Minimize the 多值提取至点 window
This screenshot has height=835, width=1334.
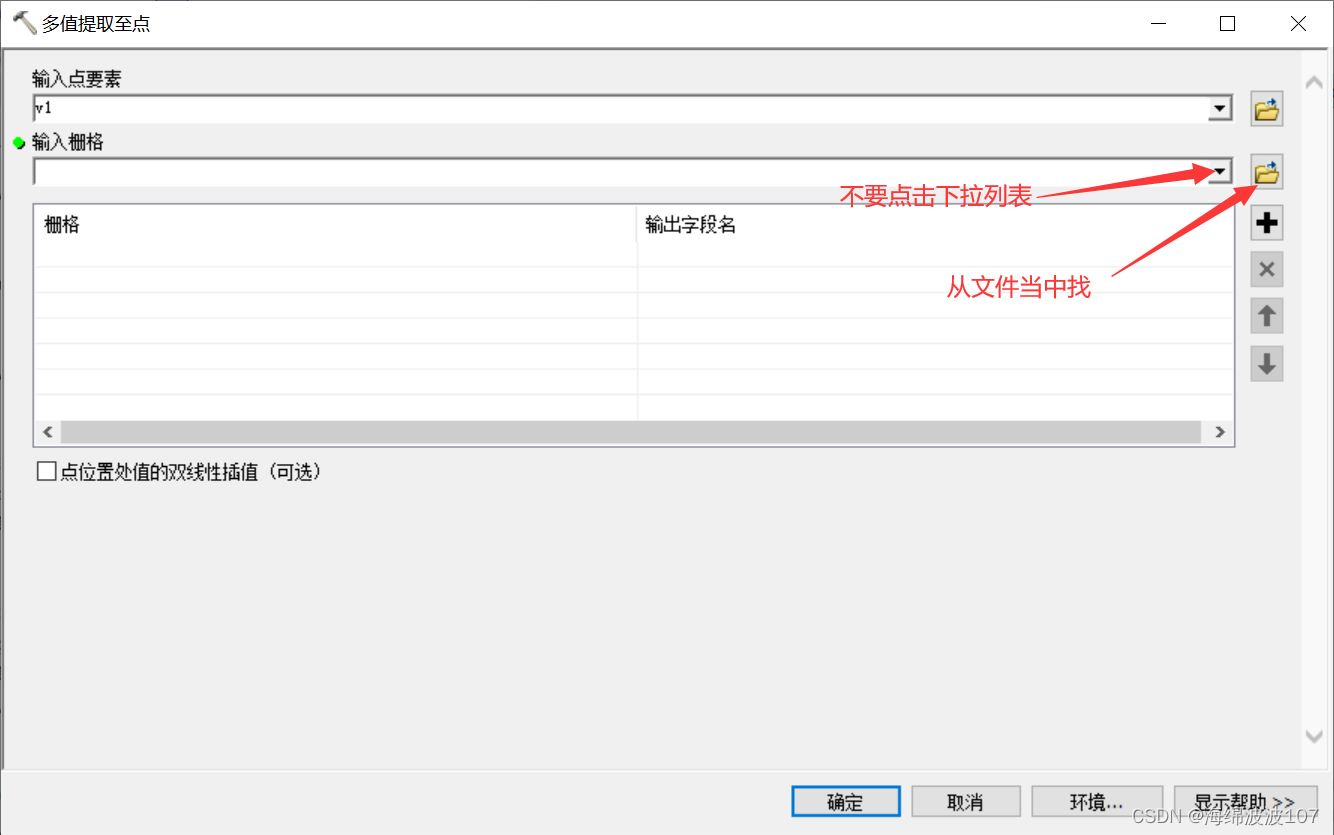tap(1158, 24)
